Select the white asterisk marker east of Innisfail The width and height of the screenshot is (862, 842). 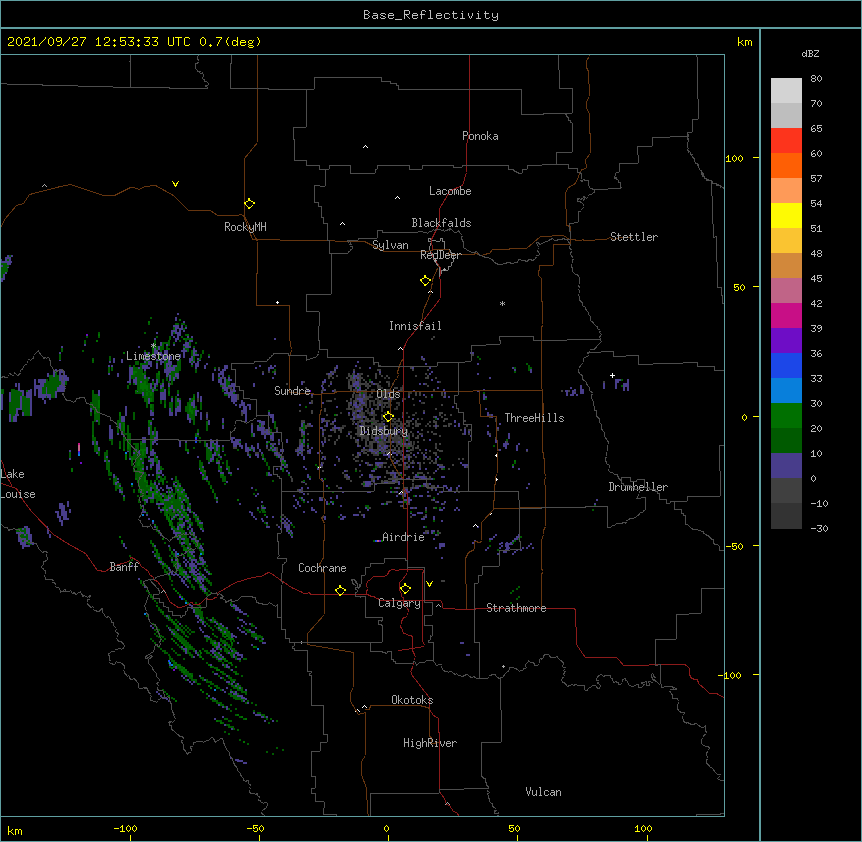502,303
